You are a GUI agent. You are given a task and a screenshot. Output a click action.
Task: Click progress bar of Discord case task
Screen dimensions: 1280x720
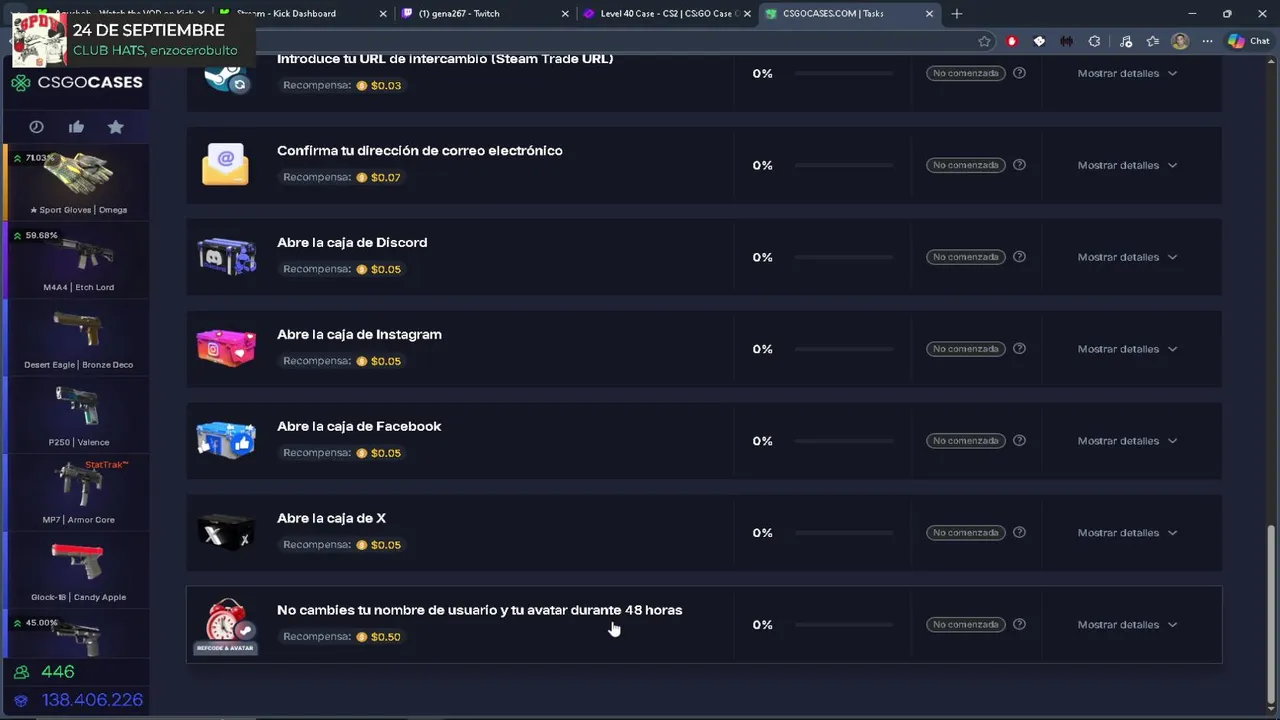pyautogui.click(x=844, y=257)
